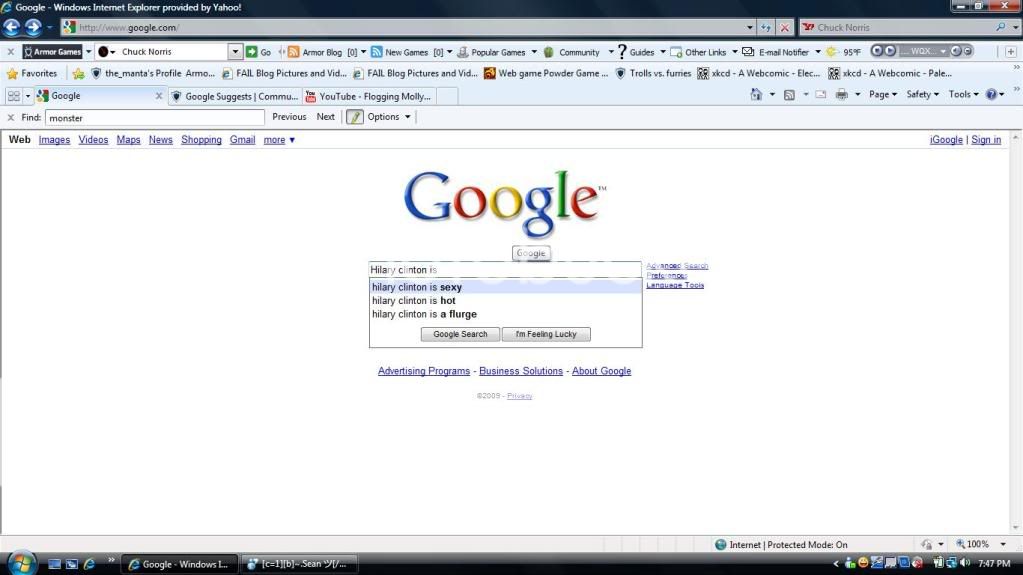Add to Favorites bar star-arrow icon

78,73
